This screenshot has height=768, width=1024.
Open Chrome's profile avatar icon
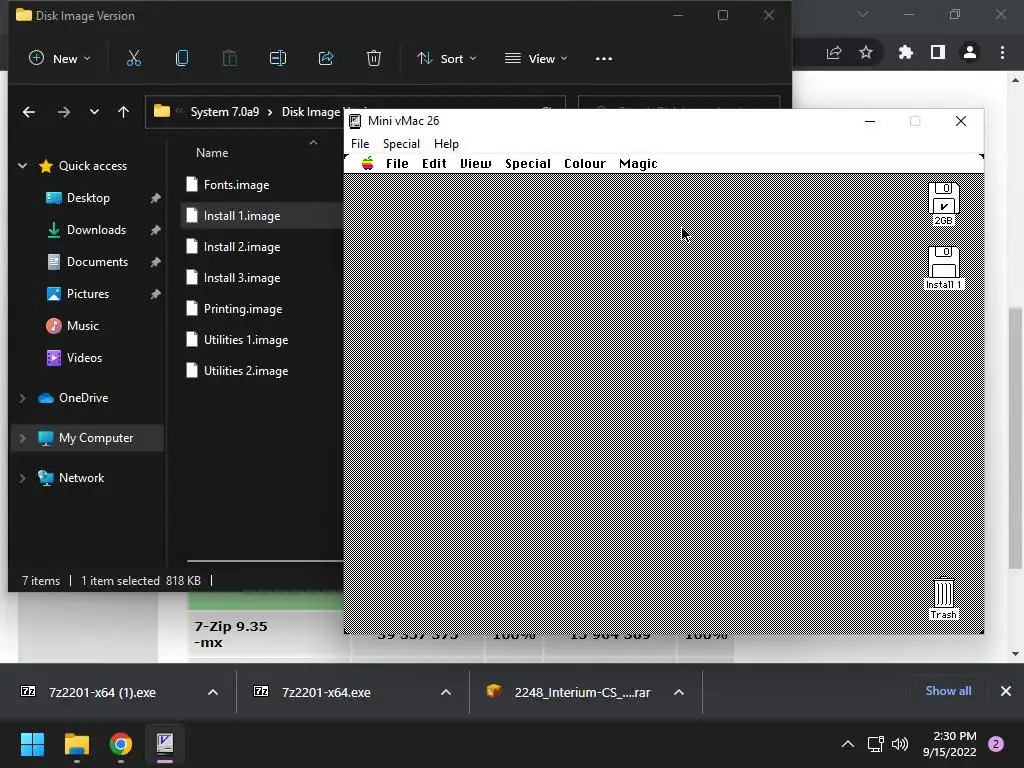(970, 52)
